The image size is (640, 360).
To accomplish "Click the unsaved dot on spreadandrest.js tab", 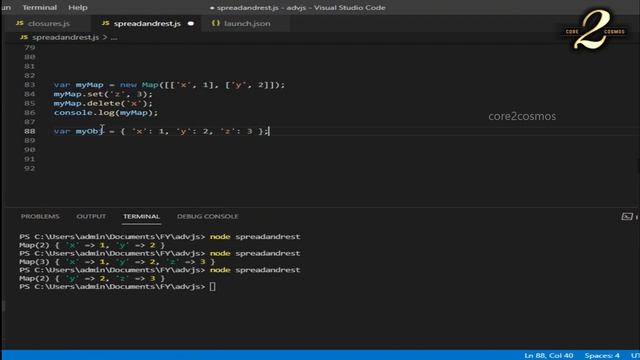I will (191, 24).
